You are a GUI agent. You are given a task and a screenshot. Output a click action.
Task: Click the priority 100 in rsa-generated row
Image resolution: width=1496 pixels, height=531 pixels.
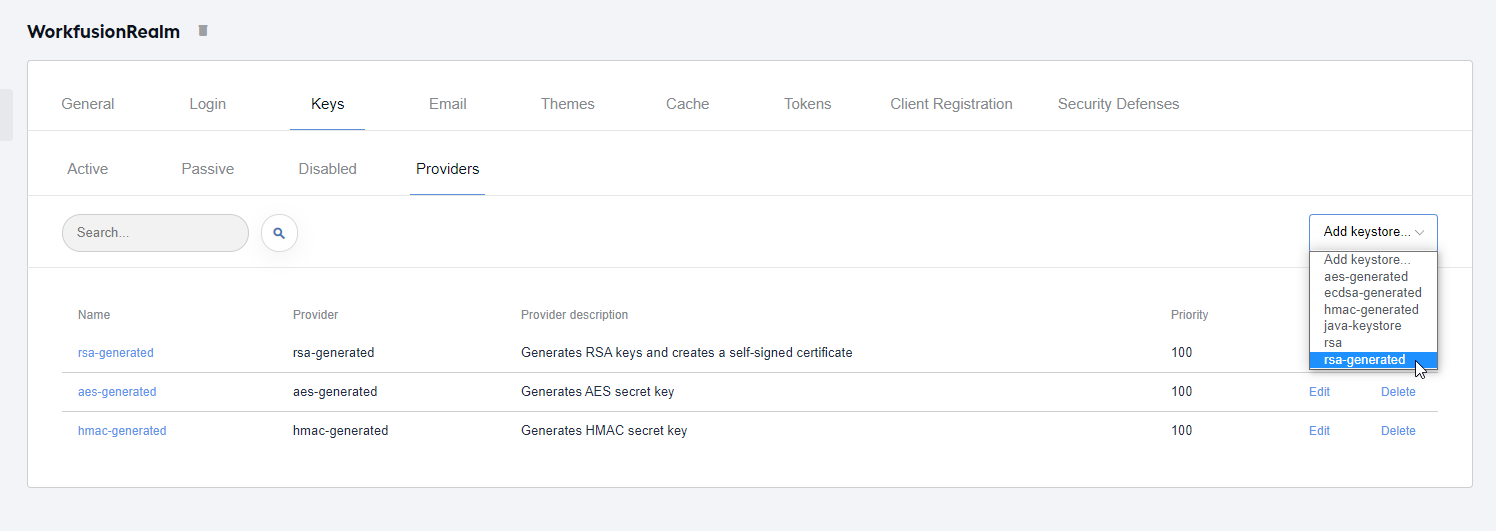(x=1182, y=353)
